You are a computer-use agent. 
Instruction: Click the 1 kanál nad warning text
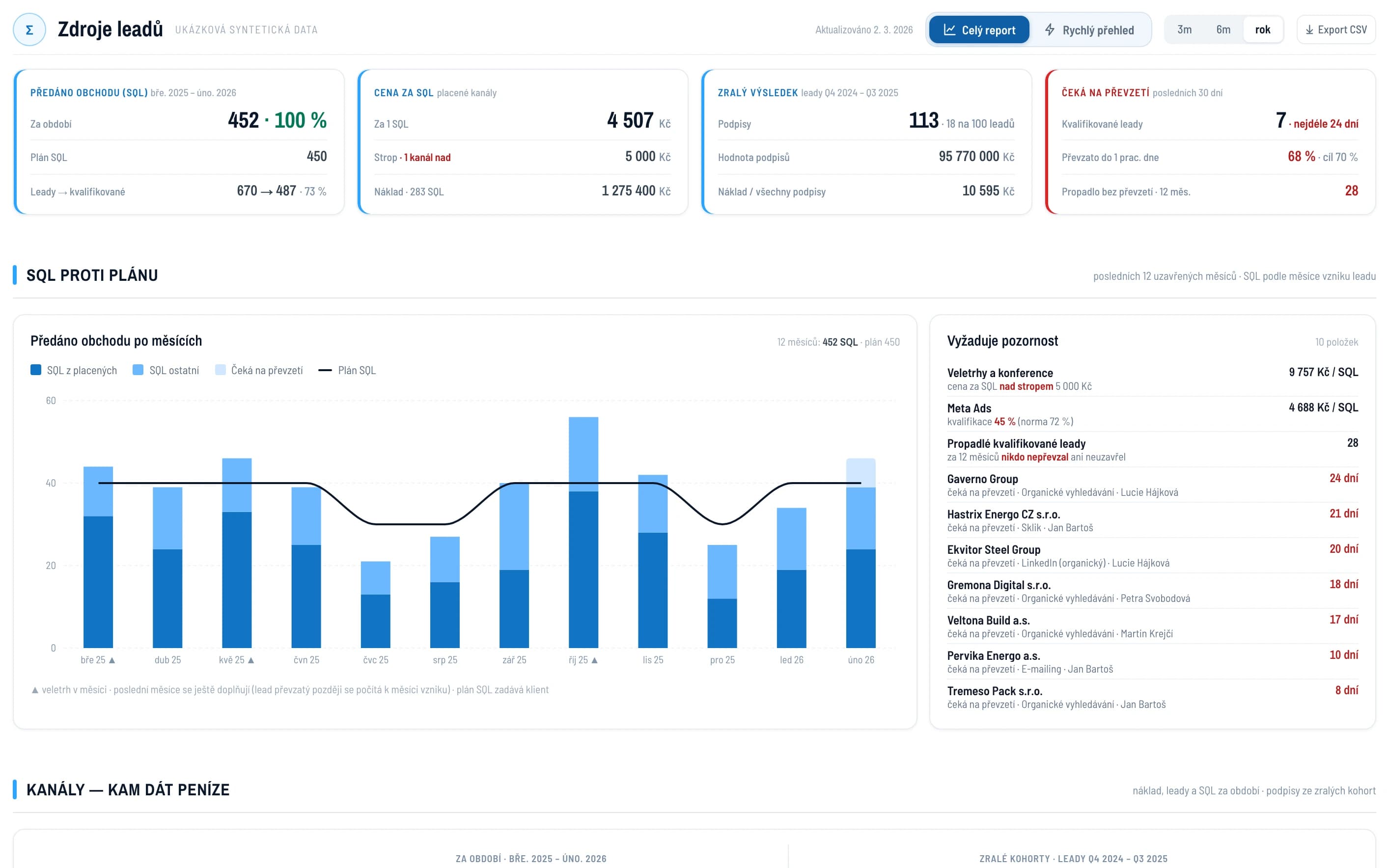427,157
